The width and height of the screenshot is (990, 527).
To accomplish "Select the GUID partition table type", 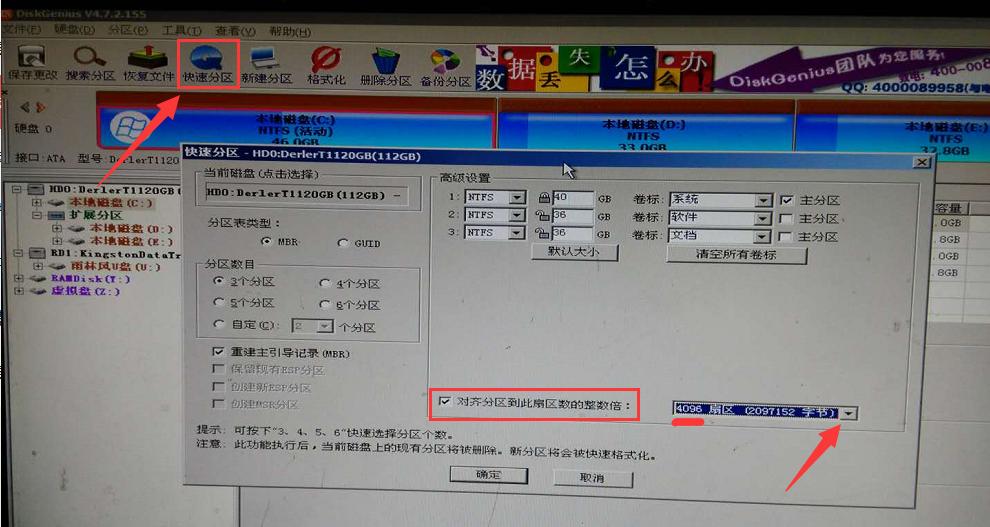I will pos(343,243).
